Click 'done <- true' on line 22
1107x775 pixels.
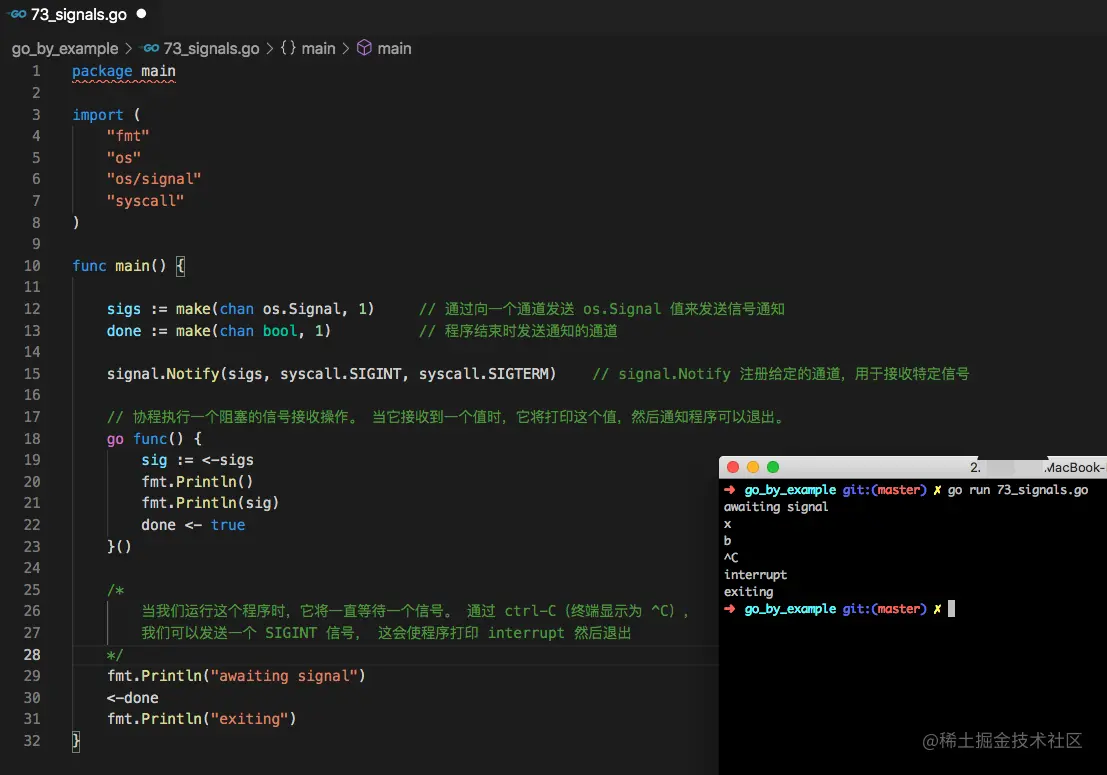coord(193,525)
